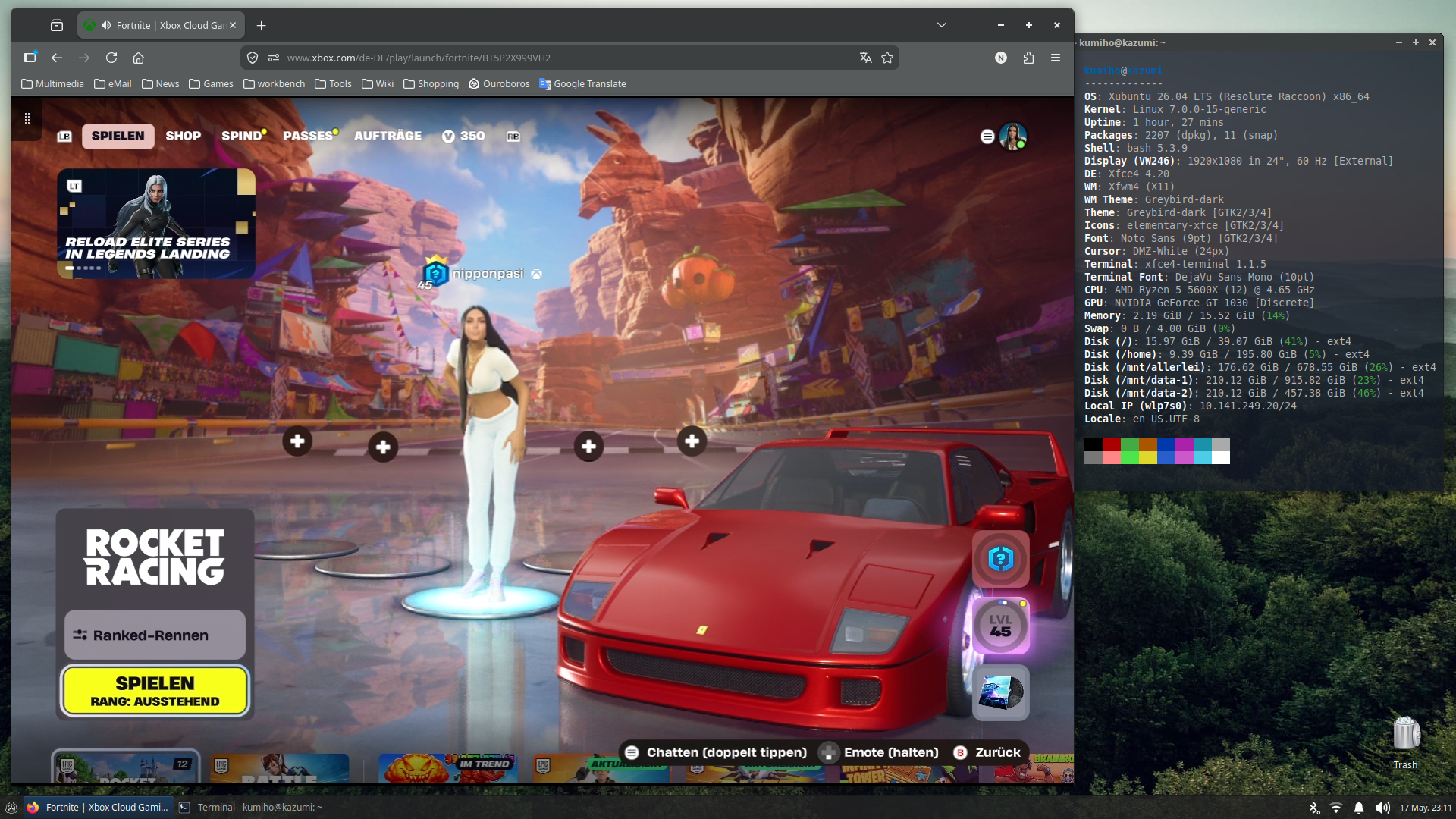Add a player in the second-from-left party slot

point(383,447)
